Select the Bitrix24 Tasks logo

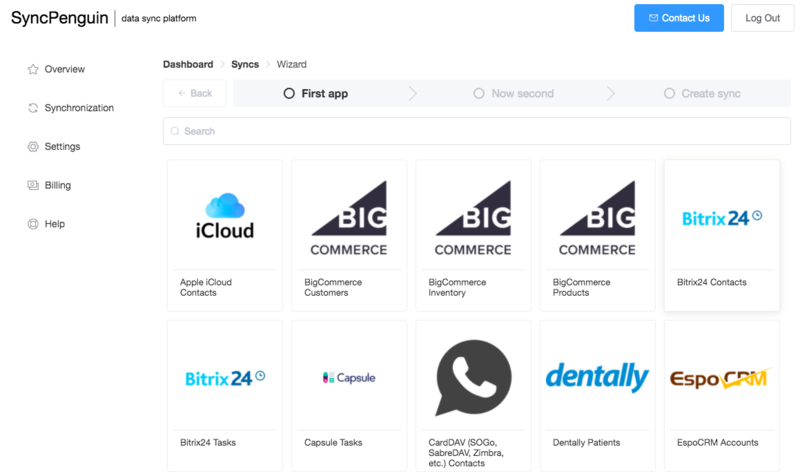pos(225,378)
